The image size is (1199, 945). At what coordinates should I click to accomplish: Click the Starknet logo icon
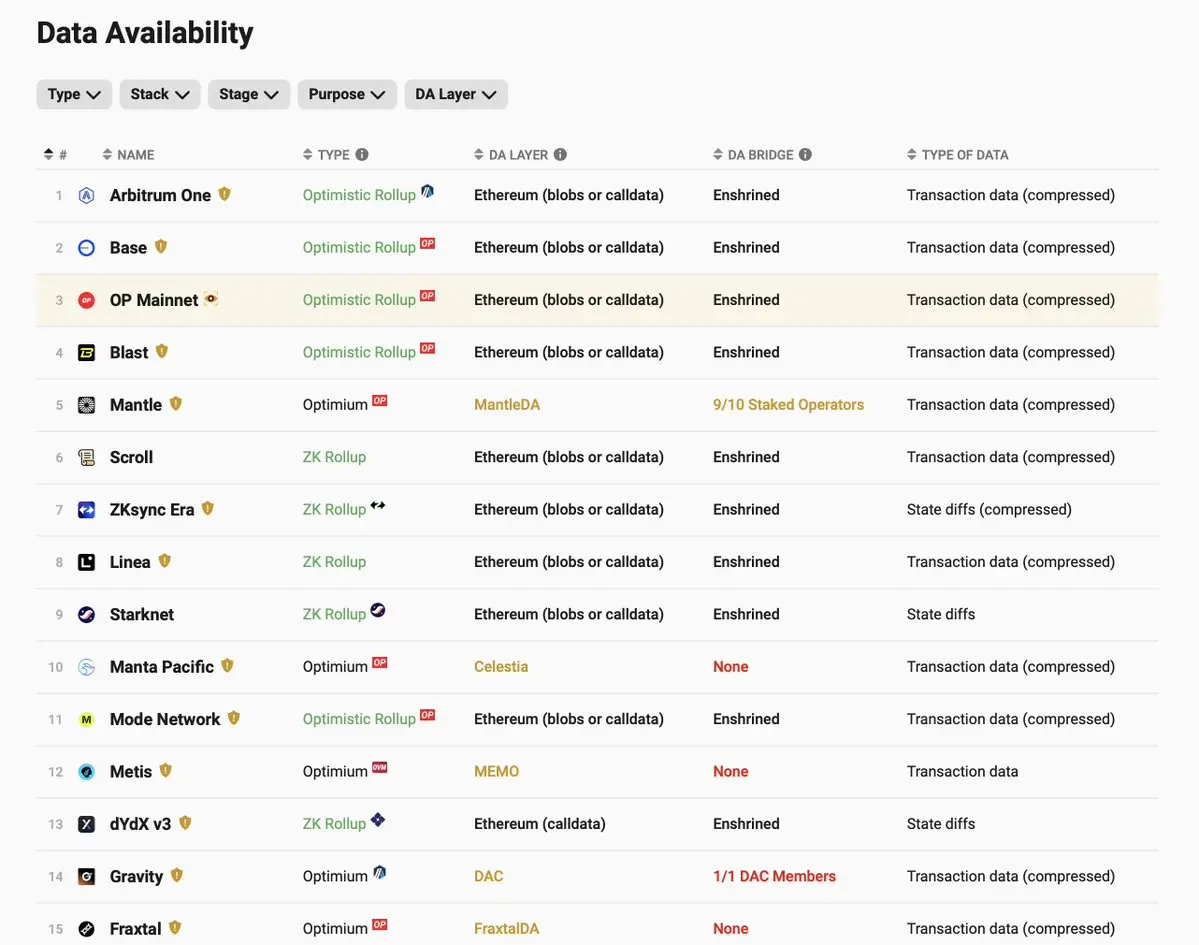pos(86,614)
